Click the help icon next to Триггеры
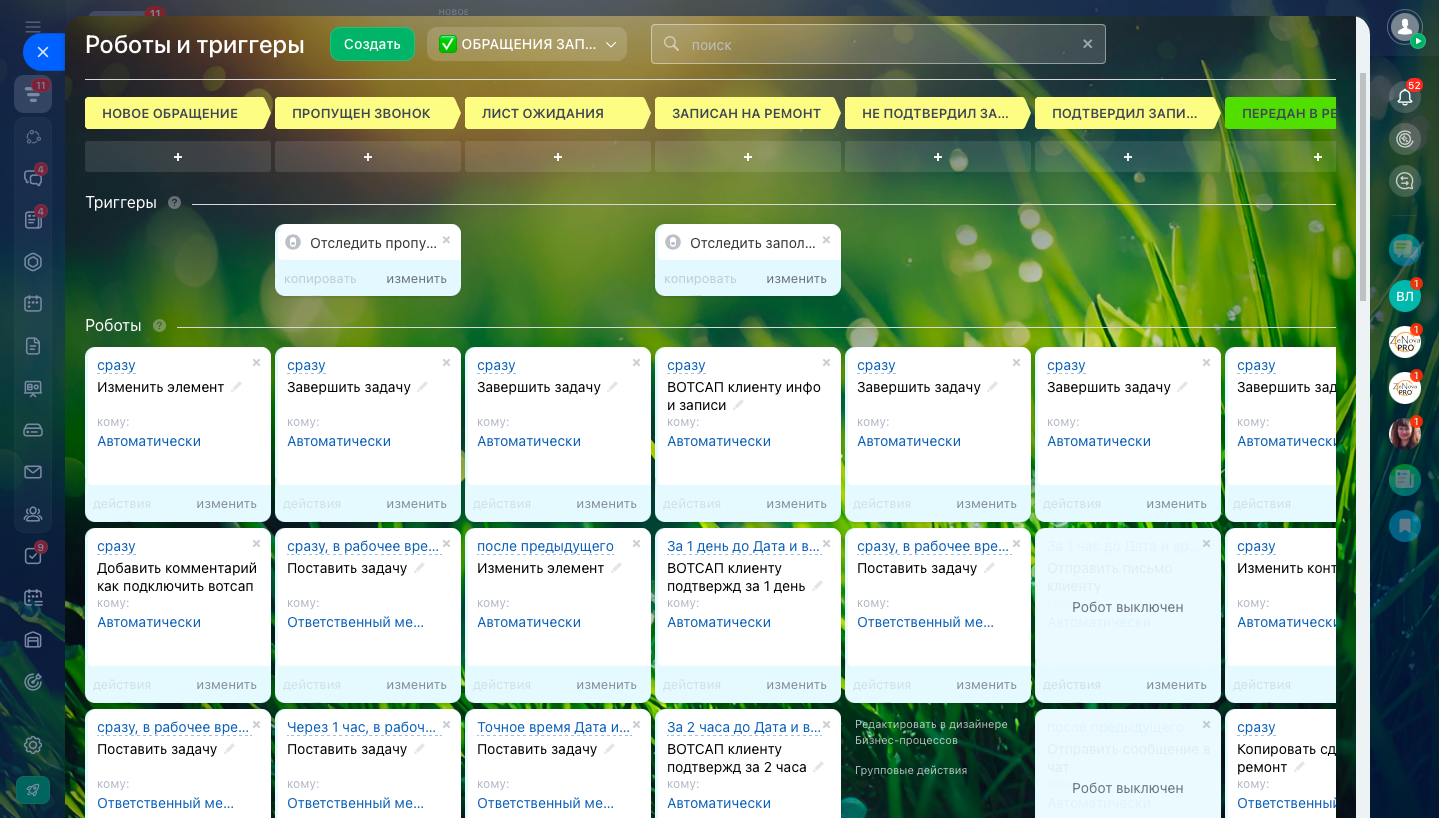The height and width of the screenshot is (818, 1439). click(175, 203)
